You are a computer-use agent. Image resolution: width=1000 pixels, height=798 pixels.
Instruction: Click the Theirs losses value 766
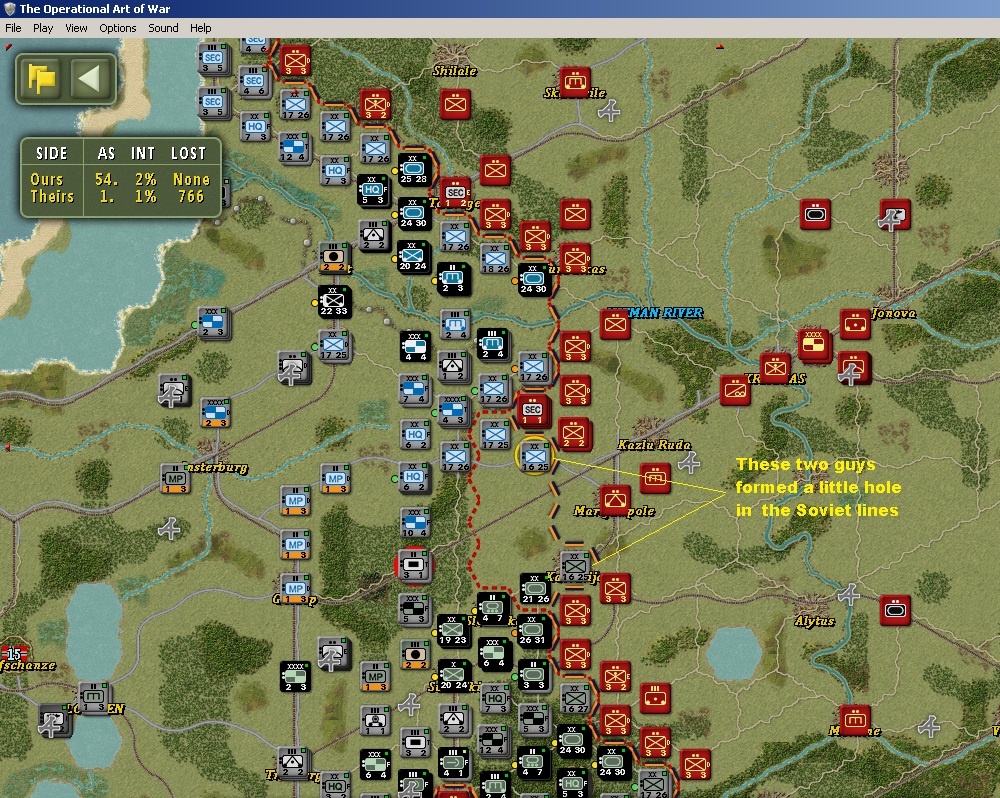[191, 196]
